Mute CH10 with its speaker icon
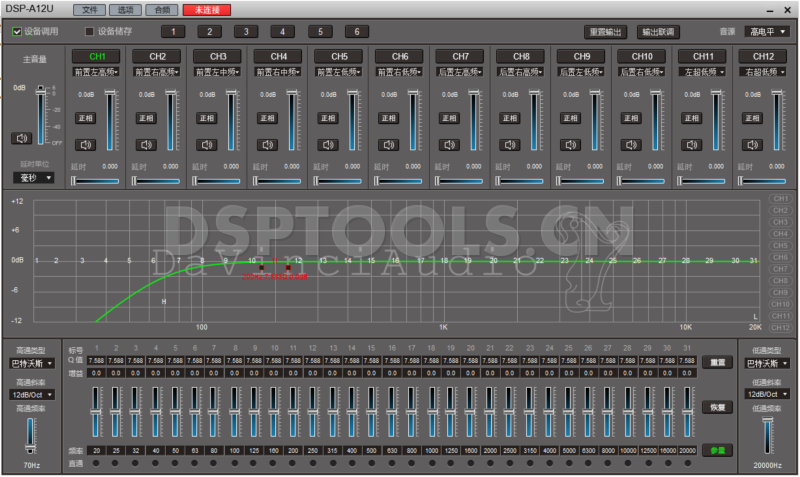This screenshot has width=800, height=477. coord(632,145)
